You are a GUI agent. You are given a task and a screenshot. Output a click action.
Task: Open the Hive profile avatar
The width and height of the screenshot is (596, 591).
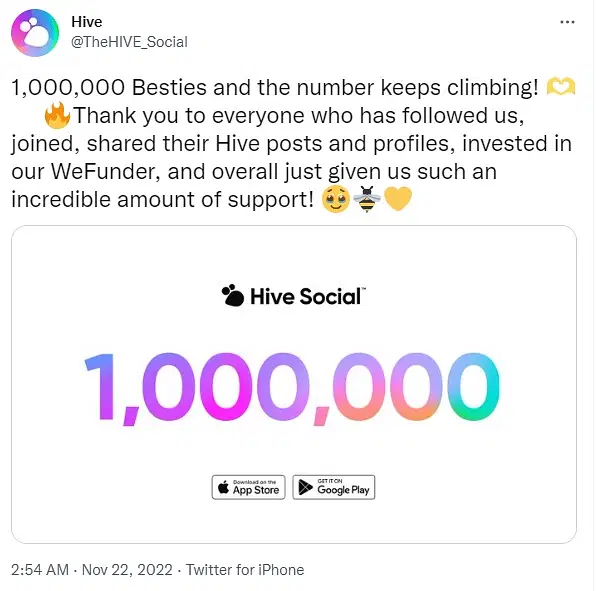[x=35, y=33]
